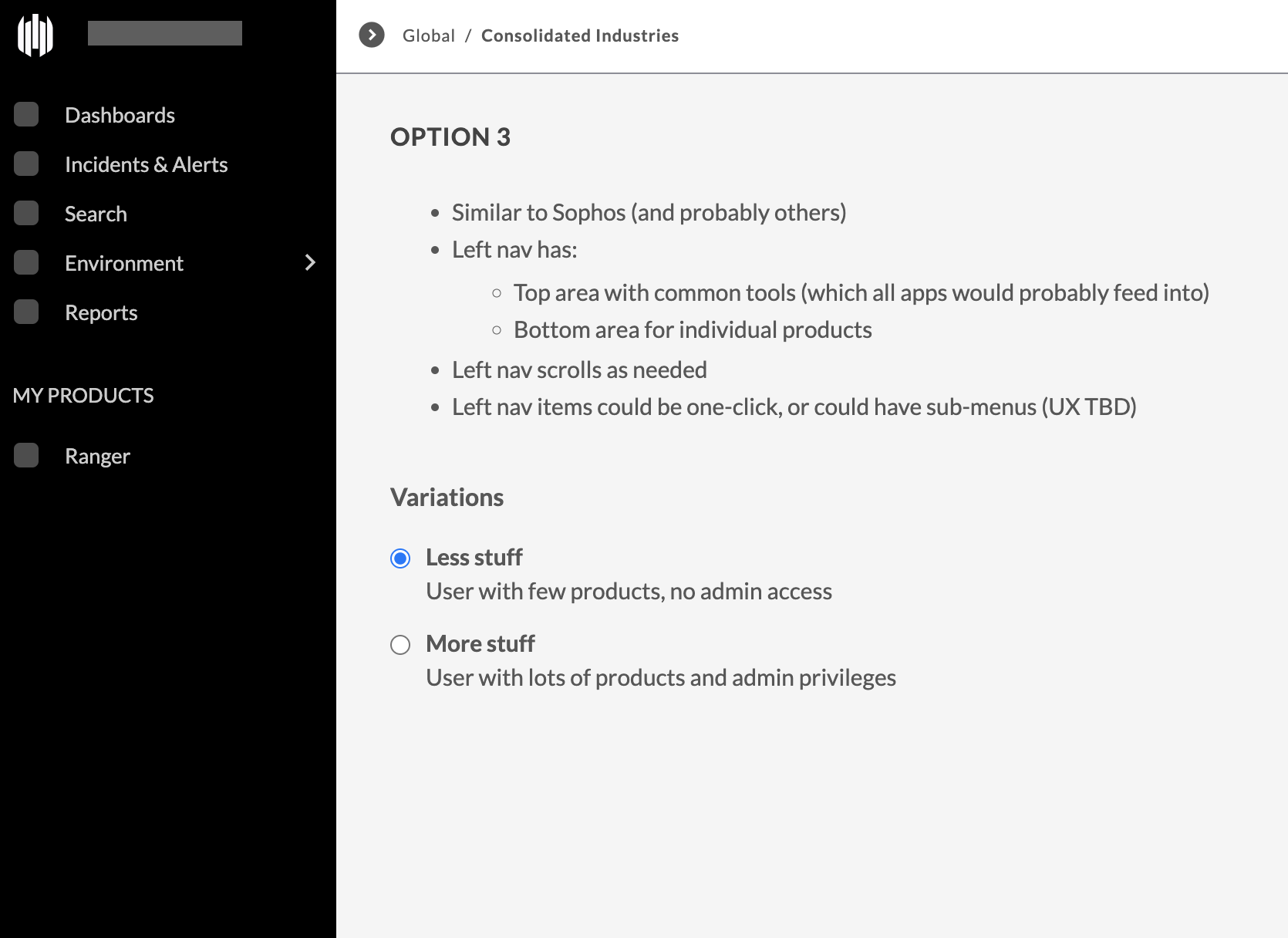Expand the Environment submenu chevron
1288x938 pixels.
310,262
